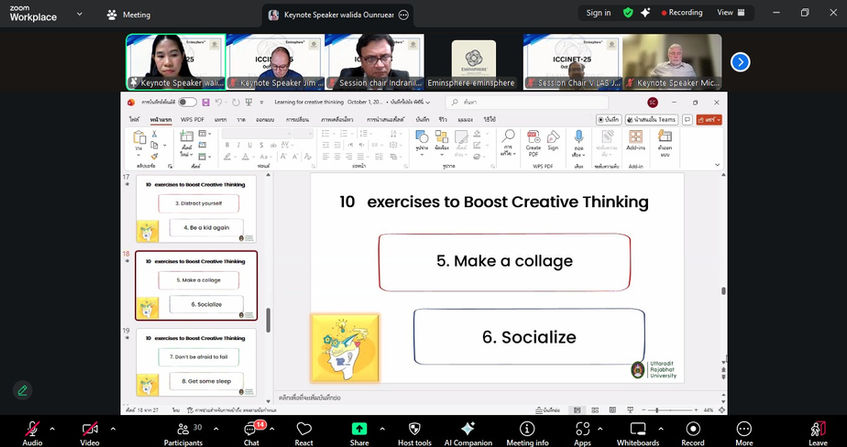This screenshot has width=847, height=447.
Task: Click the Arrange icon in drawing group
Action: click(x=441, y=137)
